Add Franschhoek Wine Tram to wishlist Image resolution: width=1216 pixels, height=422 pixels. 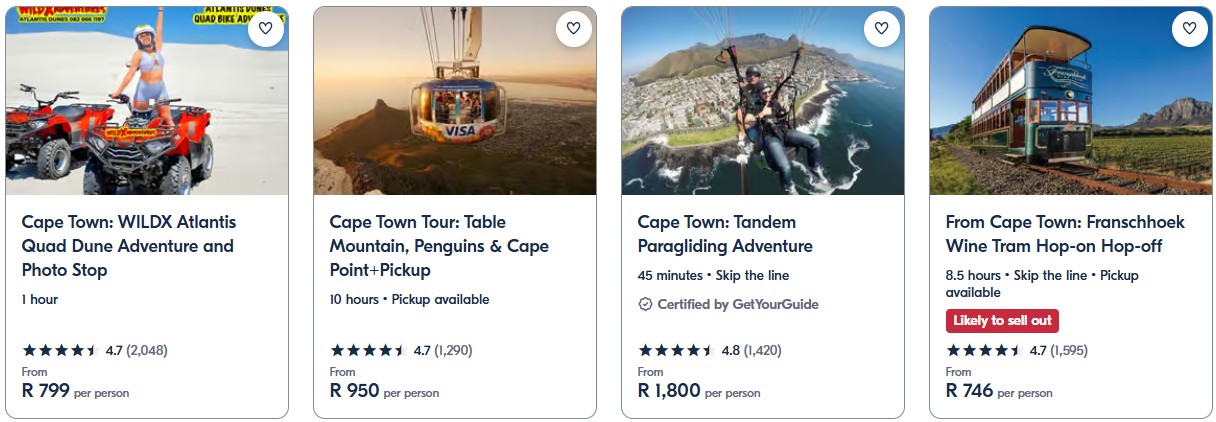click(1189, 28)
